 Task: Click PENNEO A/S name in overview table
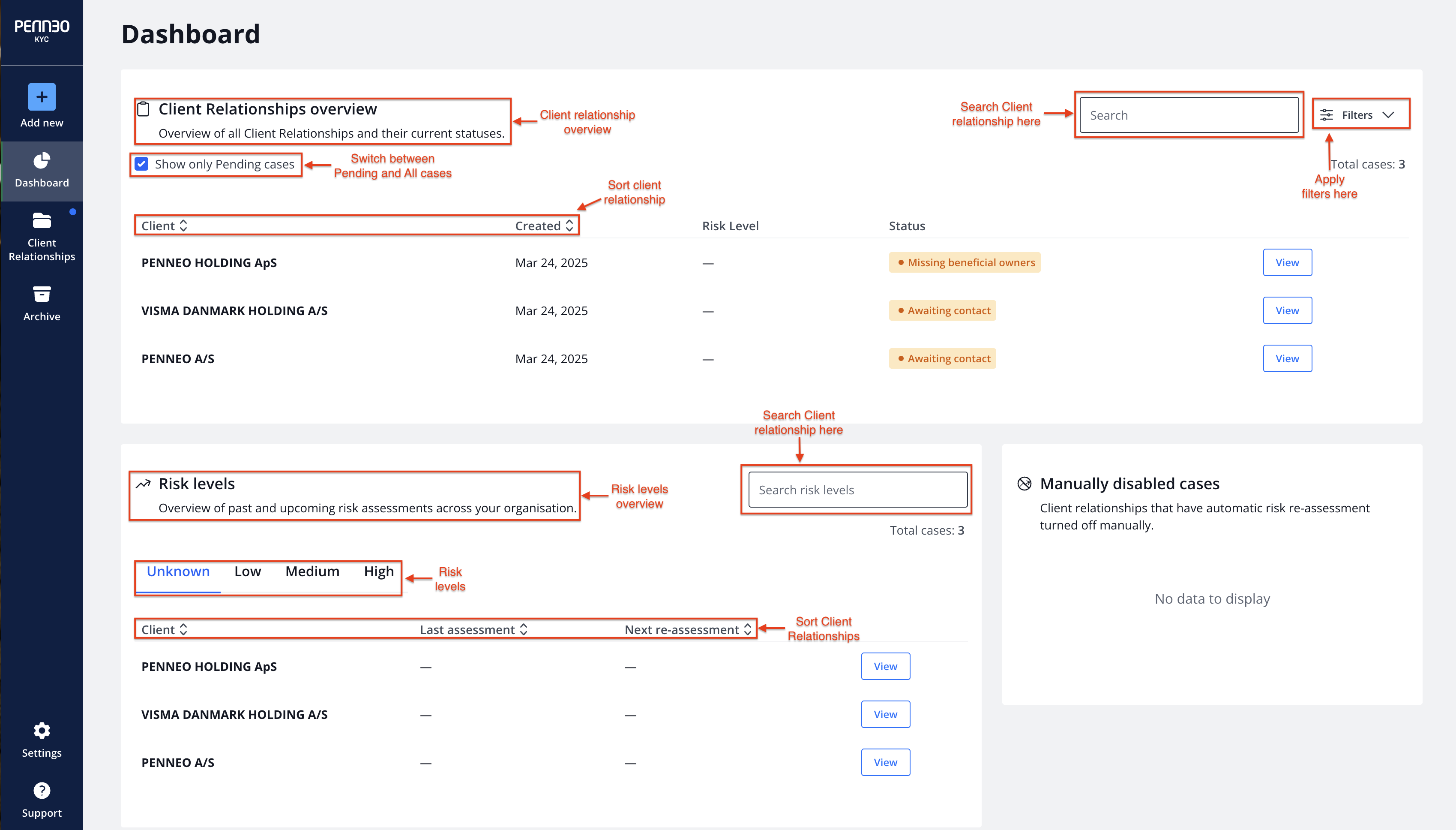pos(178,358)
